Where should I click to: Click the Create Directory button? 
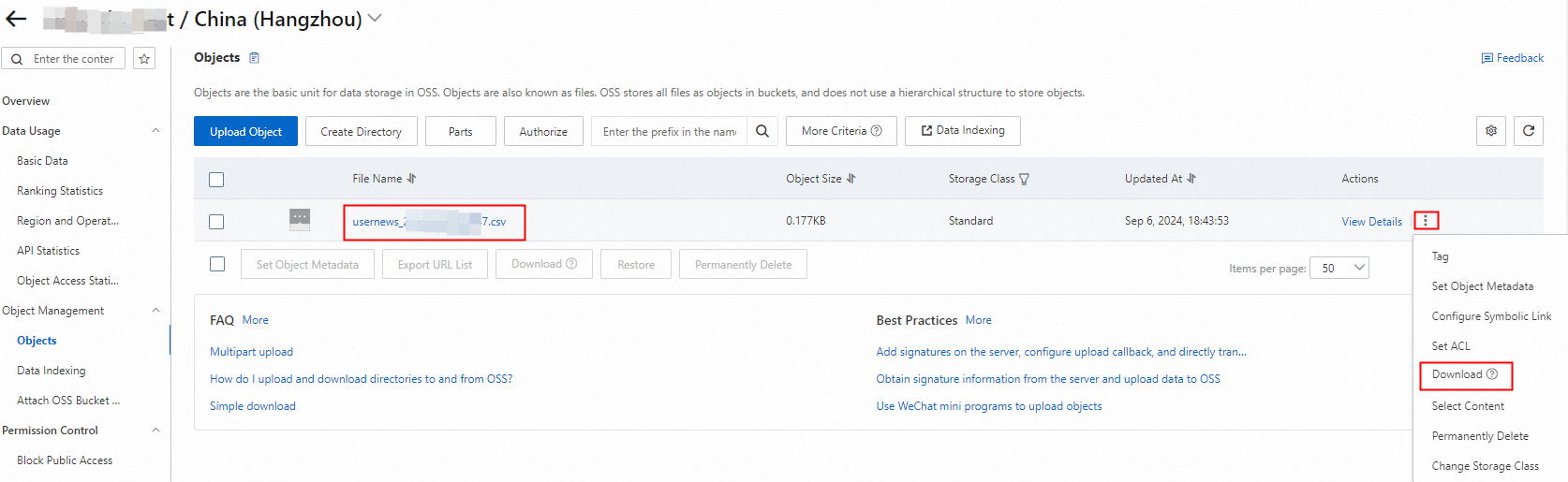coord(361,131)
